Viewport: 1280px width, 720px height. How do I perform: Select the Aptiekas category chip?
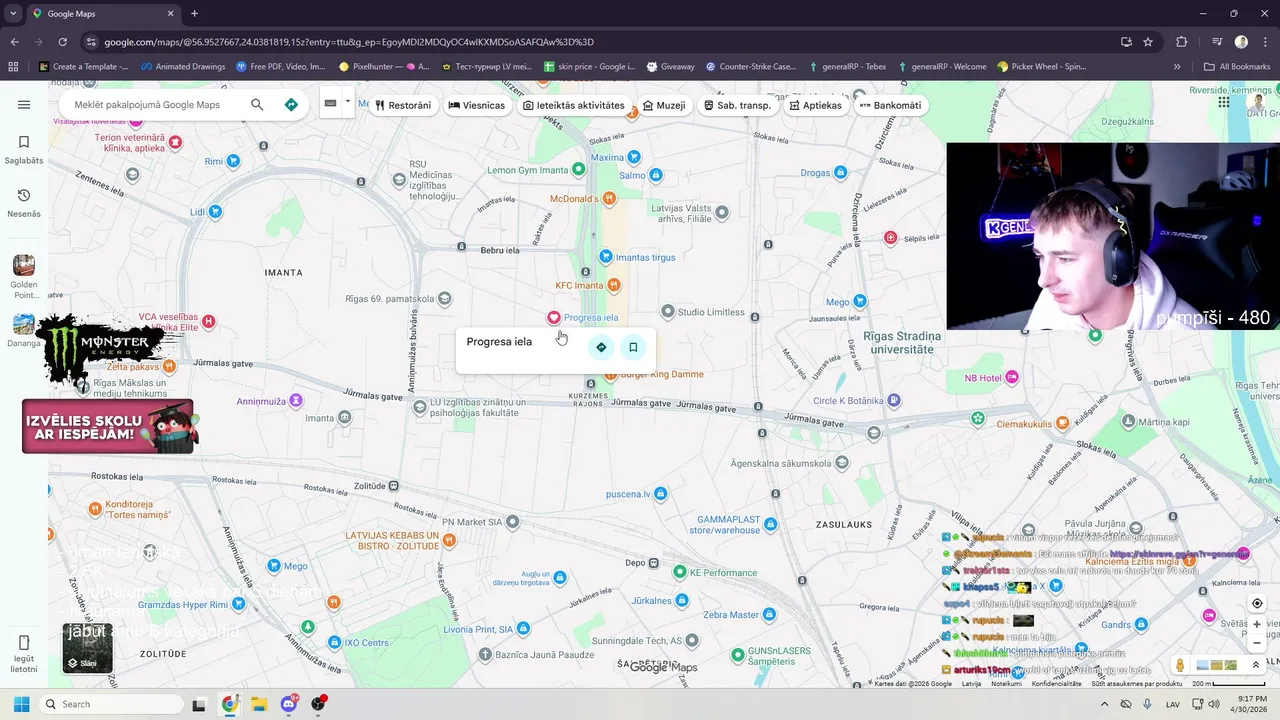pyautogui.click(x=816, y=105)
